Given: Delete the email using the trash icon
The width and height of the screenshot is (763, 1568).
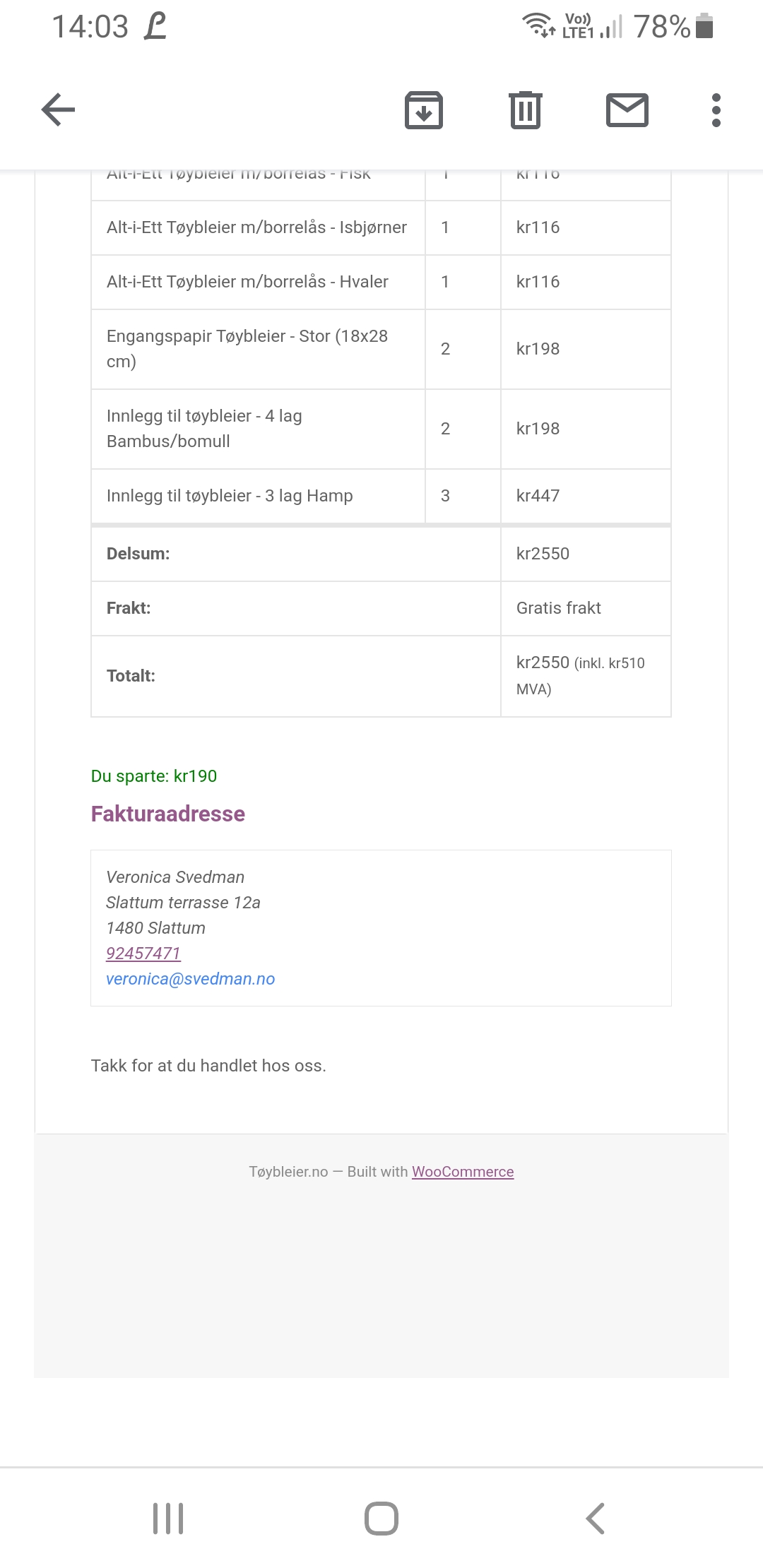Looking at the screenshot, I should (526, 110).
